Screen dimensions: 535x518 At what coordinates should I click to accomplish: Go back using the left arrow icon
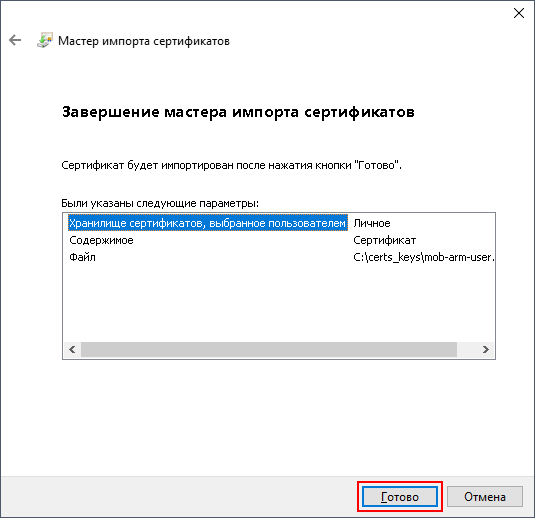pyautogui.click(x=15, y=40)
